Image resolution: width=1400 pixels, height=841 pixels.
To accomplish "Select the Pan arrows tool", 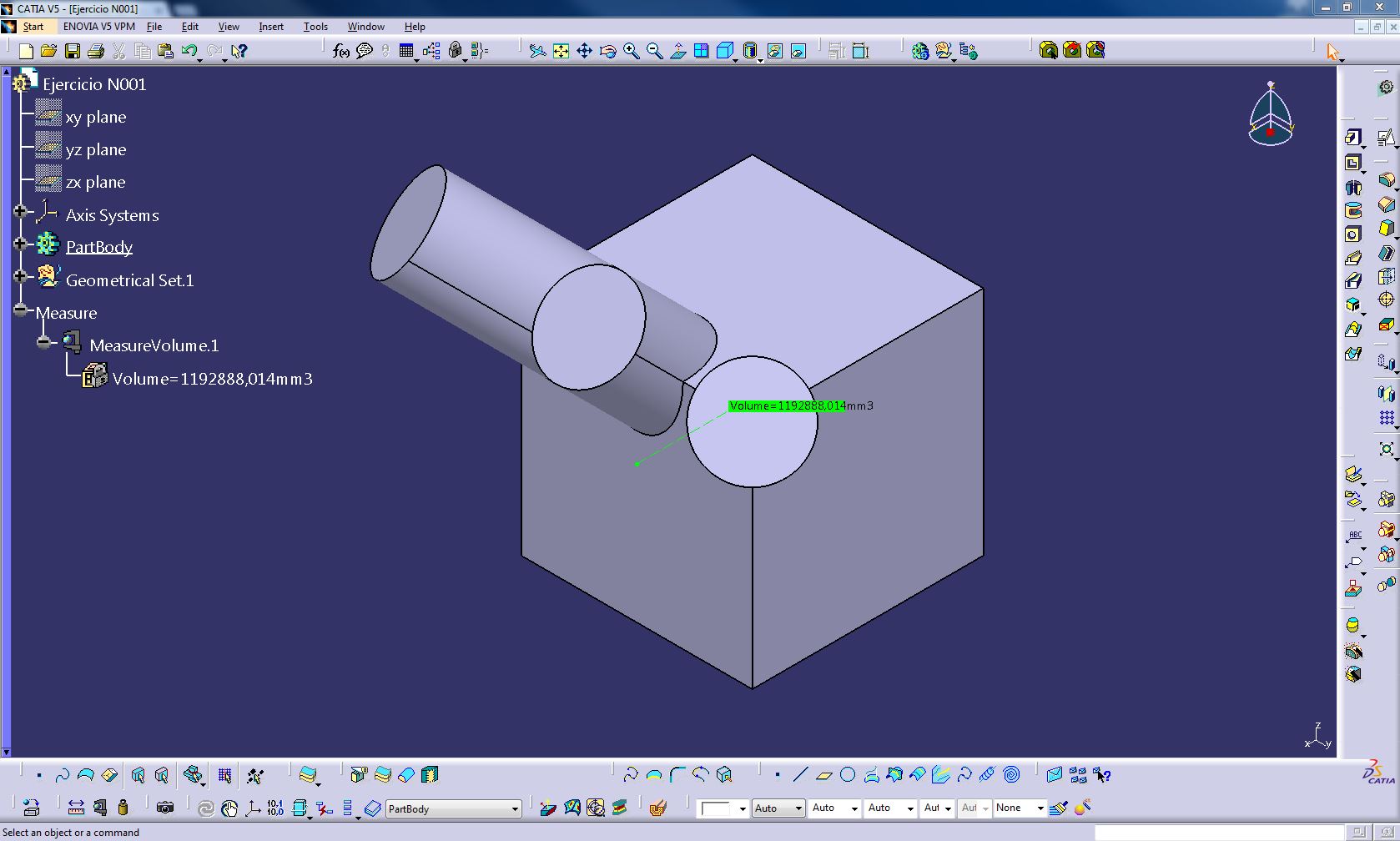I will pyautogui.click(x=585, y=52).
